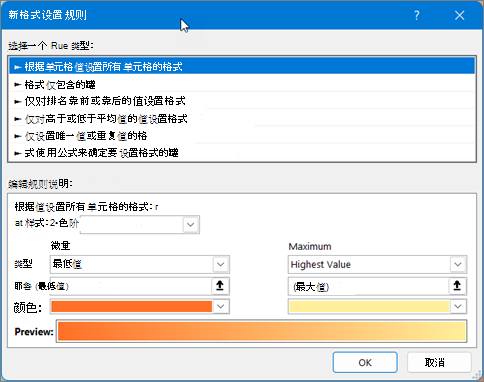The height and width of the screenshot is (382, 484).
Task: Select rule type 使用公式来确定要设置格式的
Action: click(x=242, y=153)
